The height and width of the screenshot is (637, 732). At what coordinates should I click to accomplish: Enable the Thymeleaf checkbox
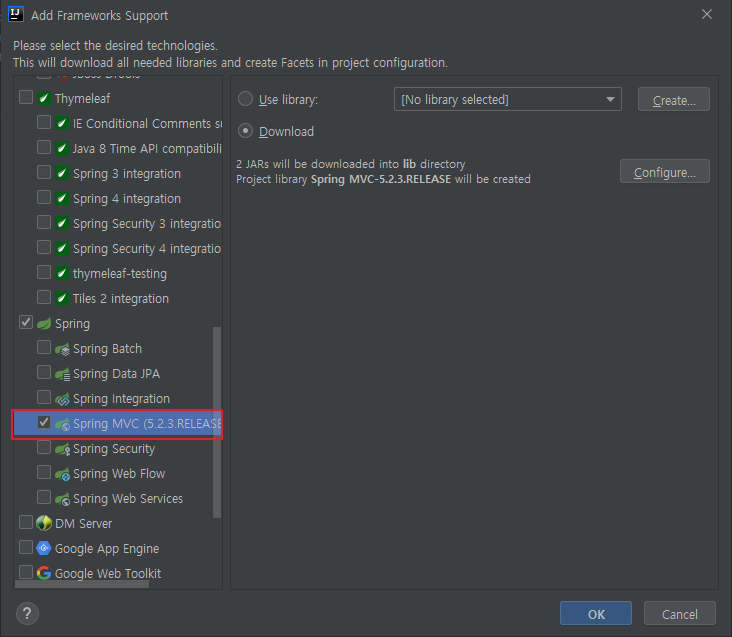26,98
